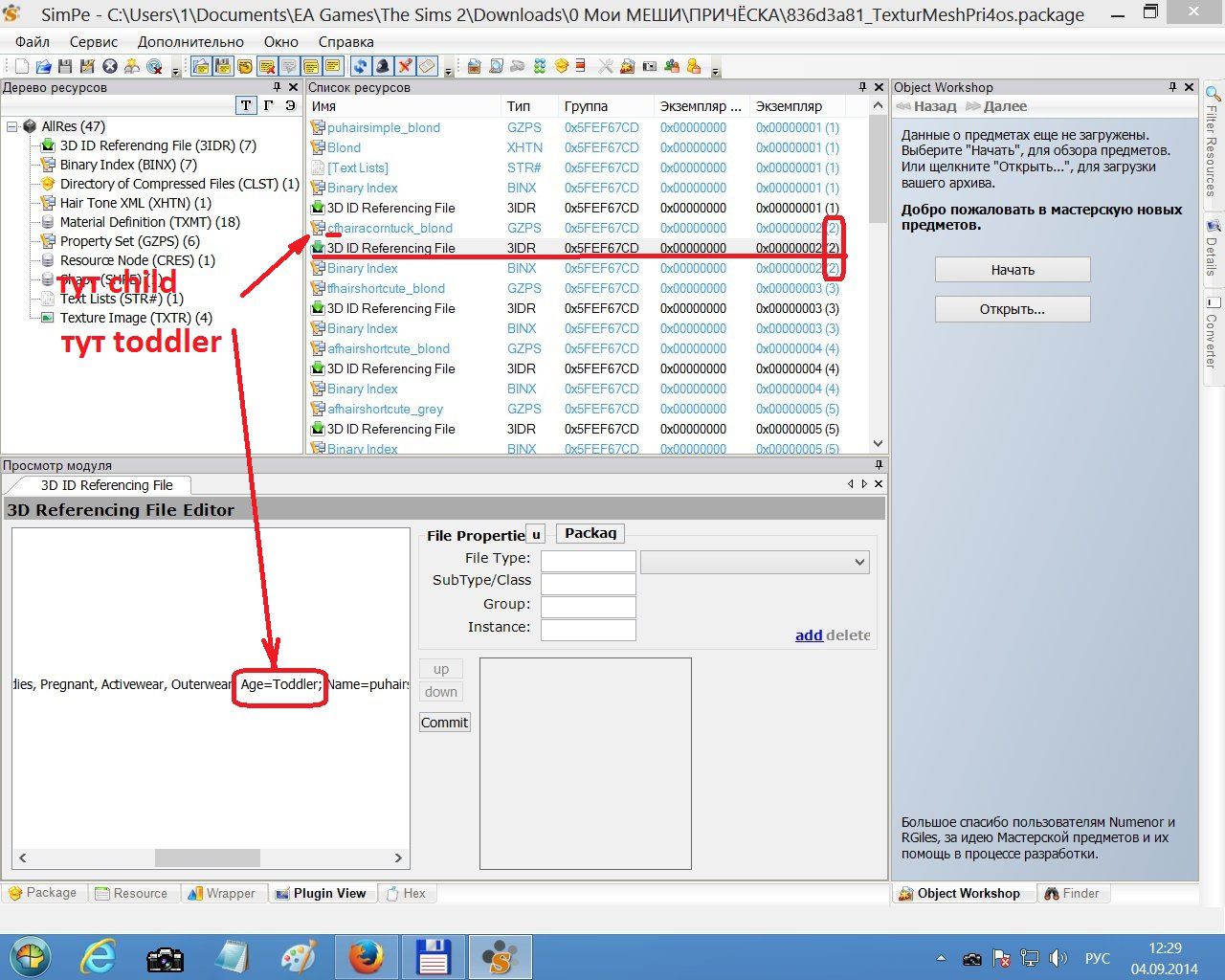Screen dimensions: 1225x980
Task: Select 3D ID Referencing File (3IDR) (7) node
Action: click(x=158, y=145)
